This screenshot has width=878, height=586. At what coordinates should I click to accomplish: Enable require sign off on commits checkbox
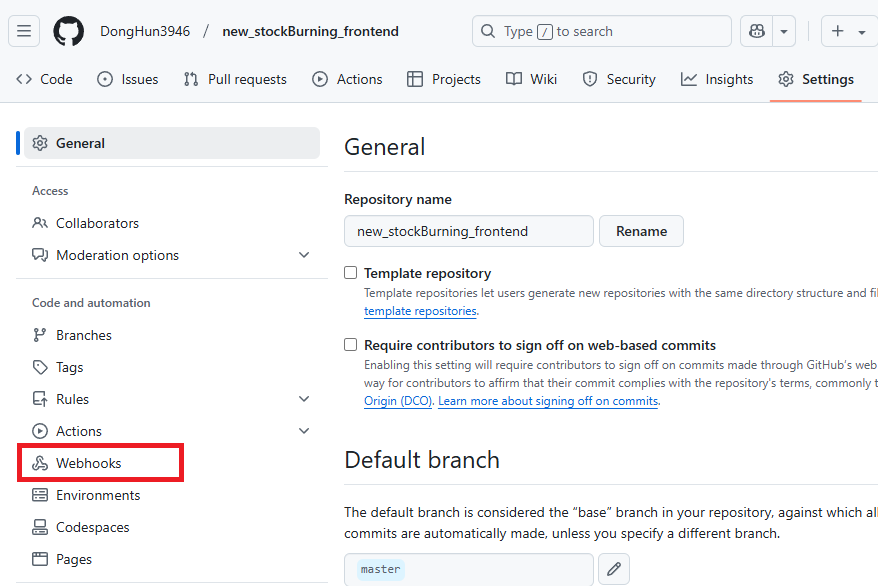coord(351,344)
